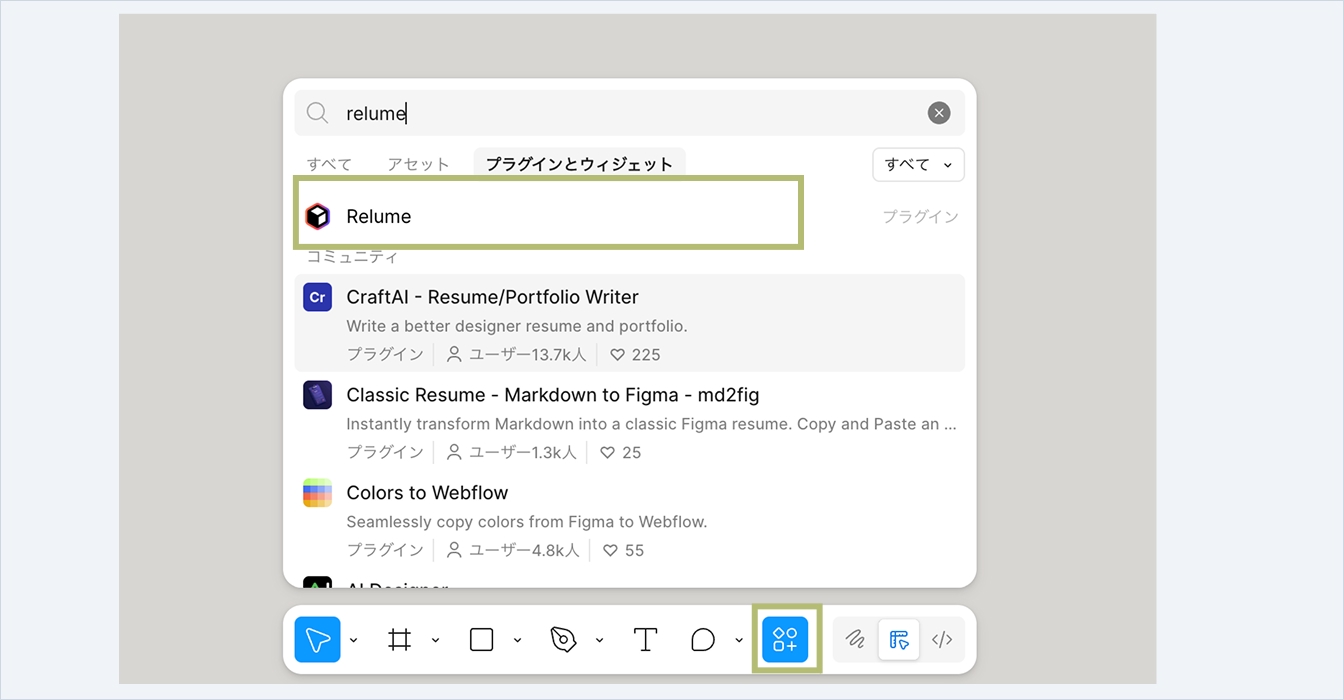
Task: Select the Frame tool
Action: point(400,640)
